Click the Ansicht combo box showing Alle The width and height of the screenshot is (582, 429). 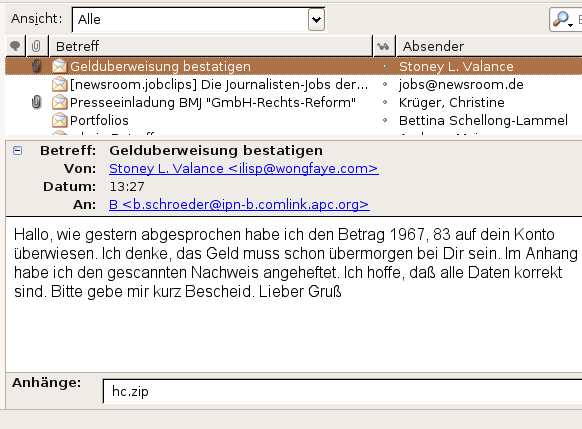point(199,19)
